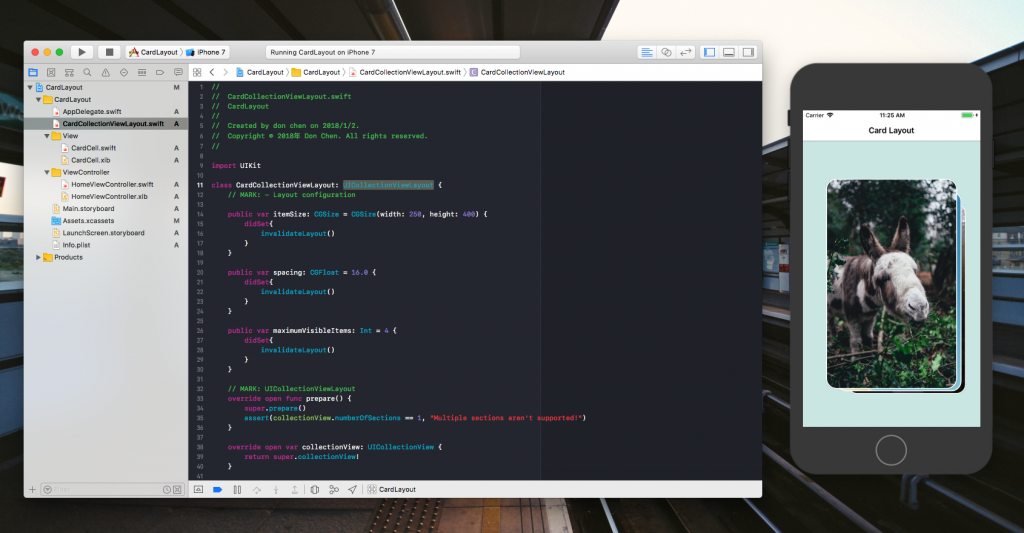The image size is (1024, 533).
Task: Open Debug Memory Graph
Action: click(334, 489)
